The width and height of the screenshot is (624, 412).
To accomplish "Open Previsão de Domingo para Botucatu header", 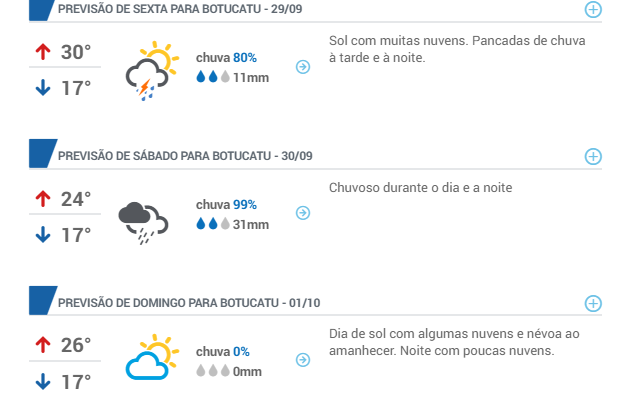I will (x=189, y=303).
